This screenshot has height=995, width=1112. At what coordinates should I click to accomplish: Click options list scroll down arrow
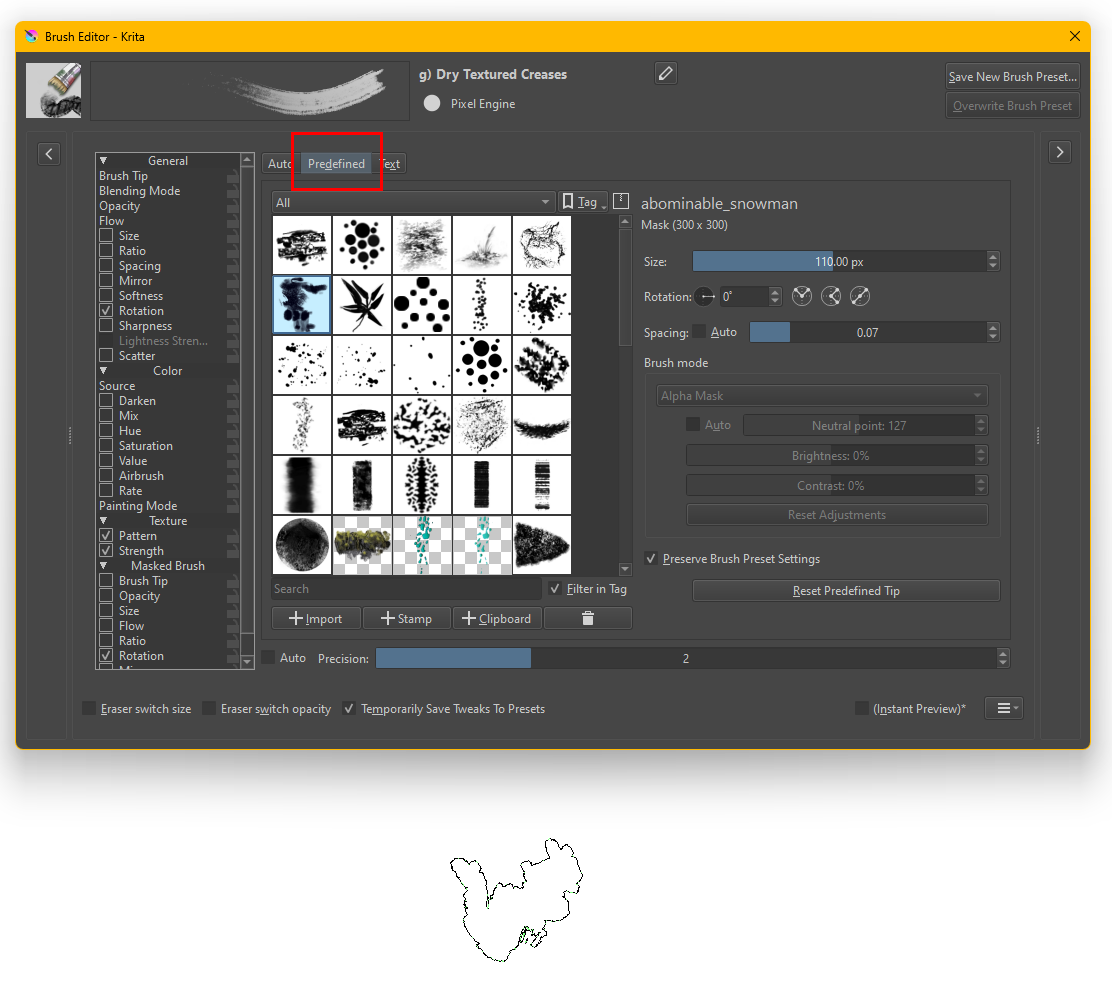point(247,662)
